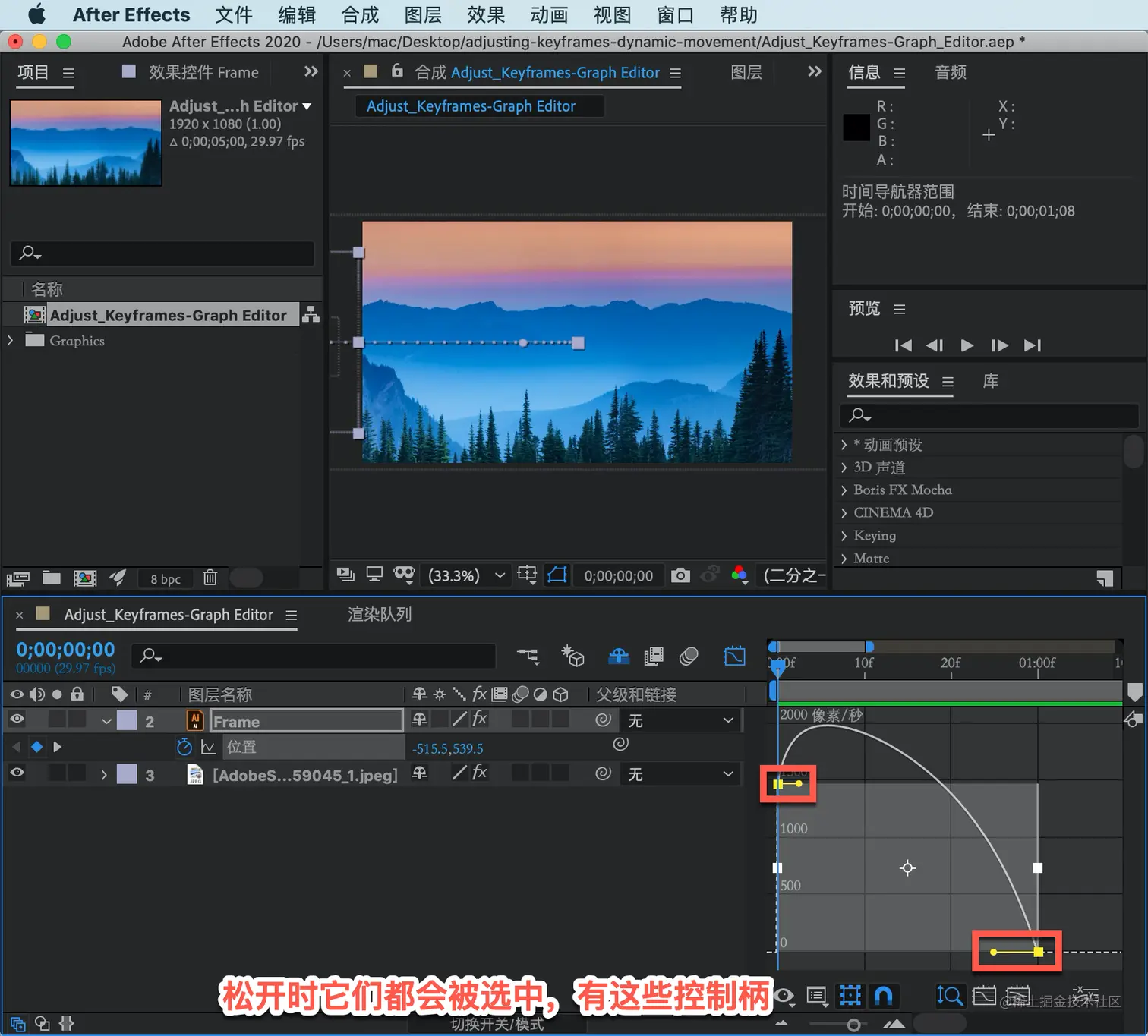Click 切换开关/模式 toggle button
1148x1036 pixels.
click(497, 1024)
